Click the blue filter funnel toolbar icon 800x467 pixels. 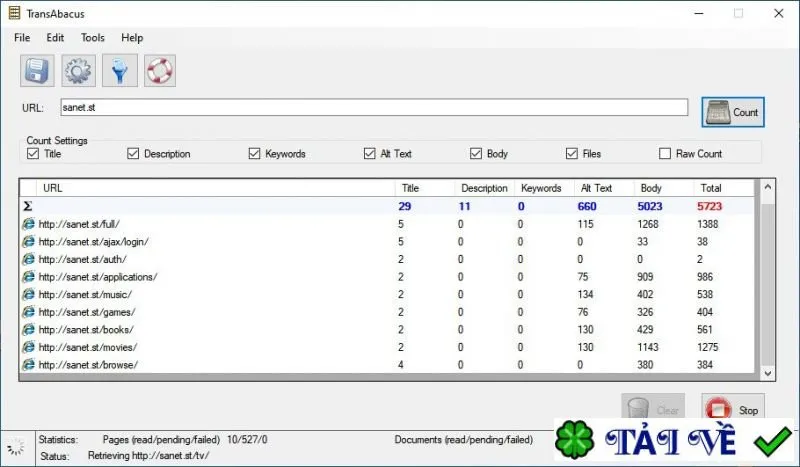[x=120, y=70]
